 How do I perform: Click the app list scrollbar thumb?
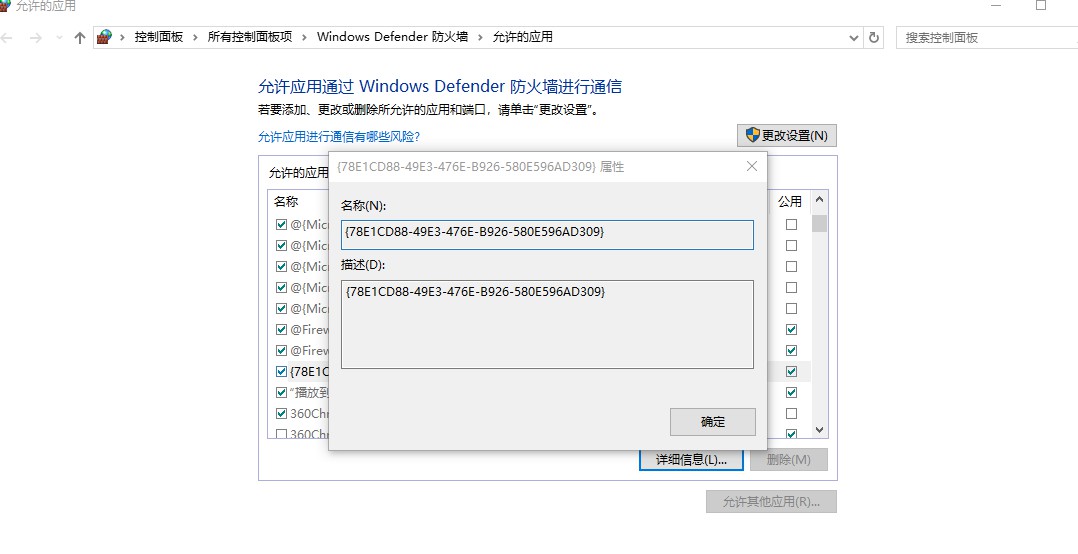point(819,223)
